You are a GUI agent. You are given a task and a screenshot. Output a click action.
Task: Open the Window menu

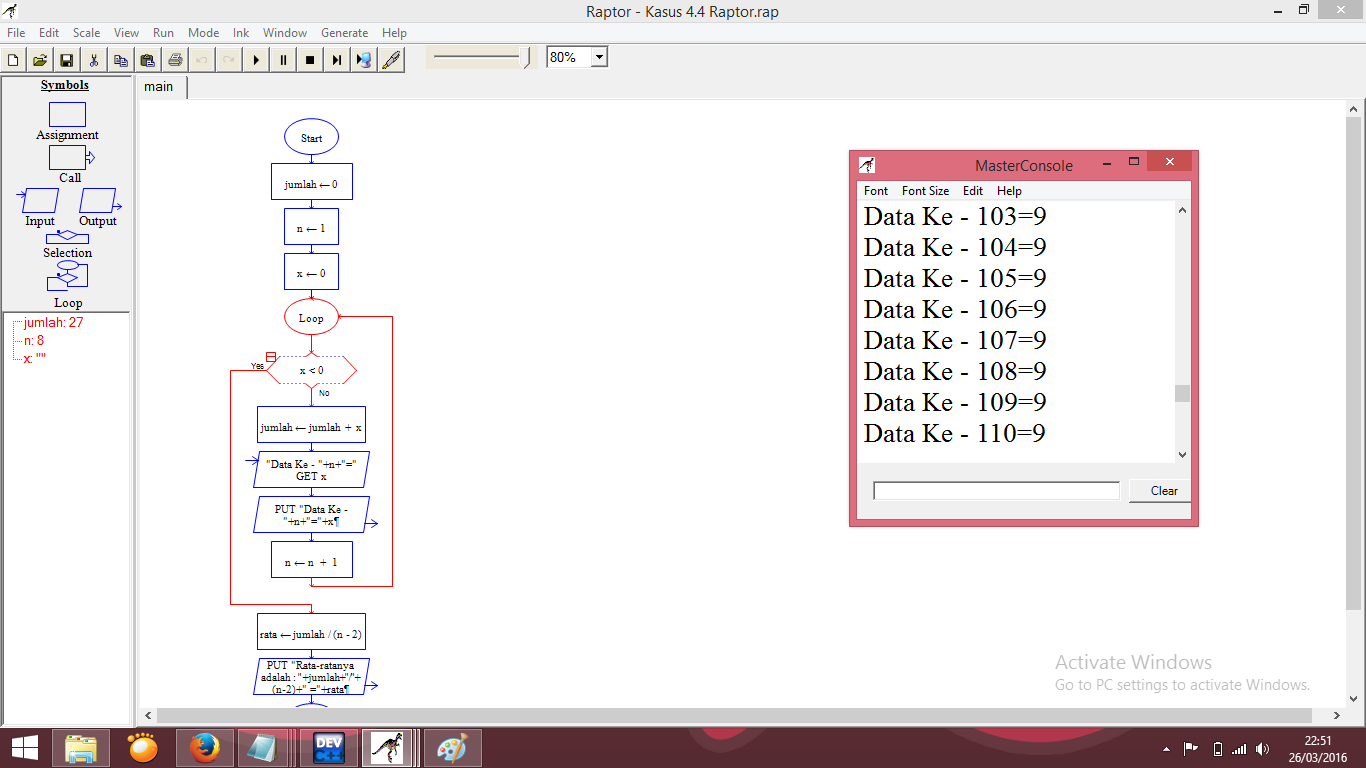tap(285, 33)
